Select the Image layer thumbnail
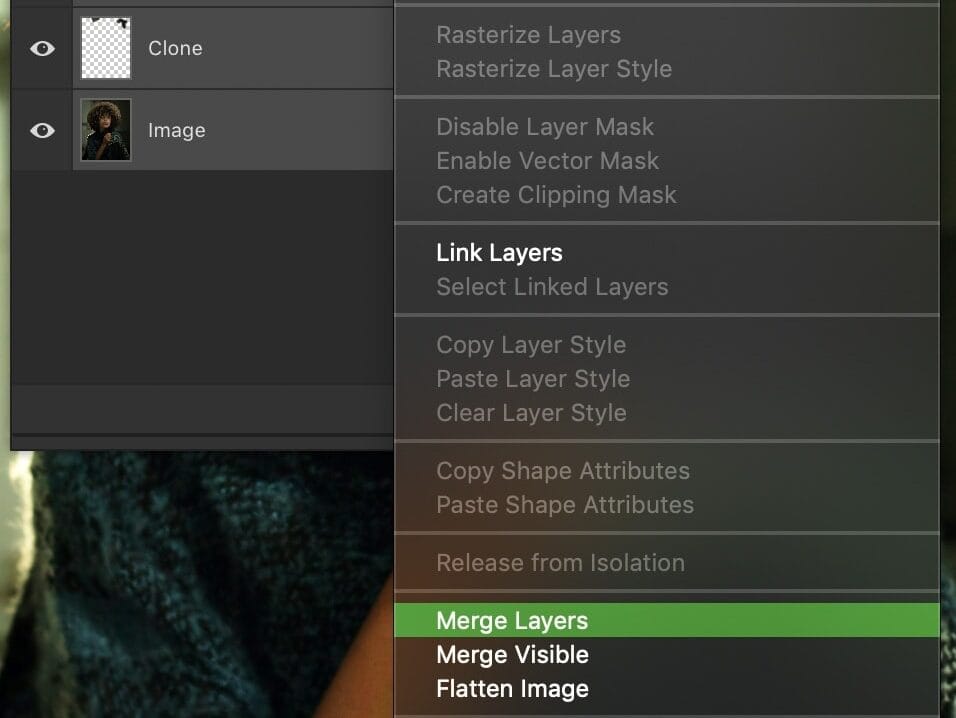 pyautogui.click(x=106, y=130)
